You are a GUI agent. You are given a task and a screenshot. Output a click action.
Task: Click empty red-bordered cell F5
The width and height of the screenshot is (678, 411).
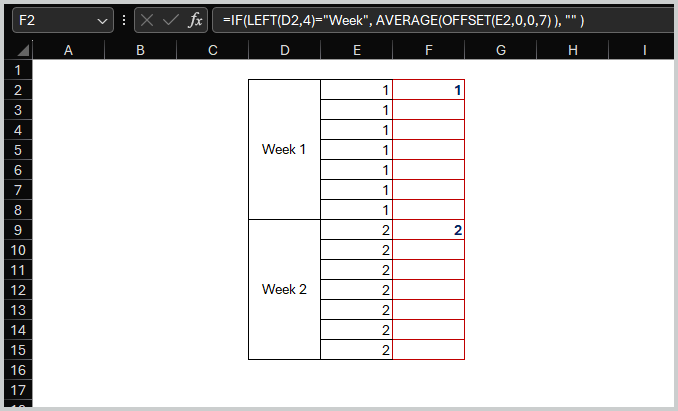[x=429, y=150]
